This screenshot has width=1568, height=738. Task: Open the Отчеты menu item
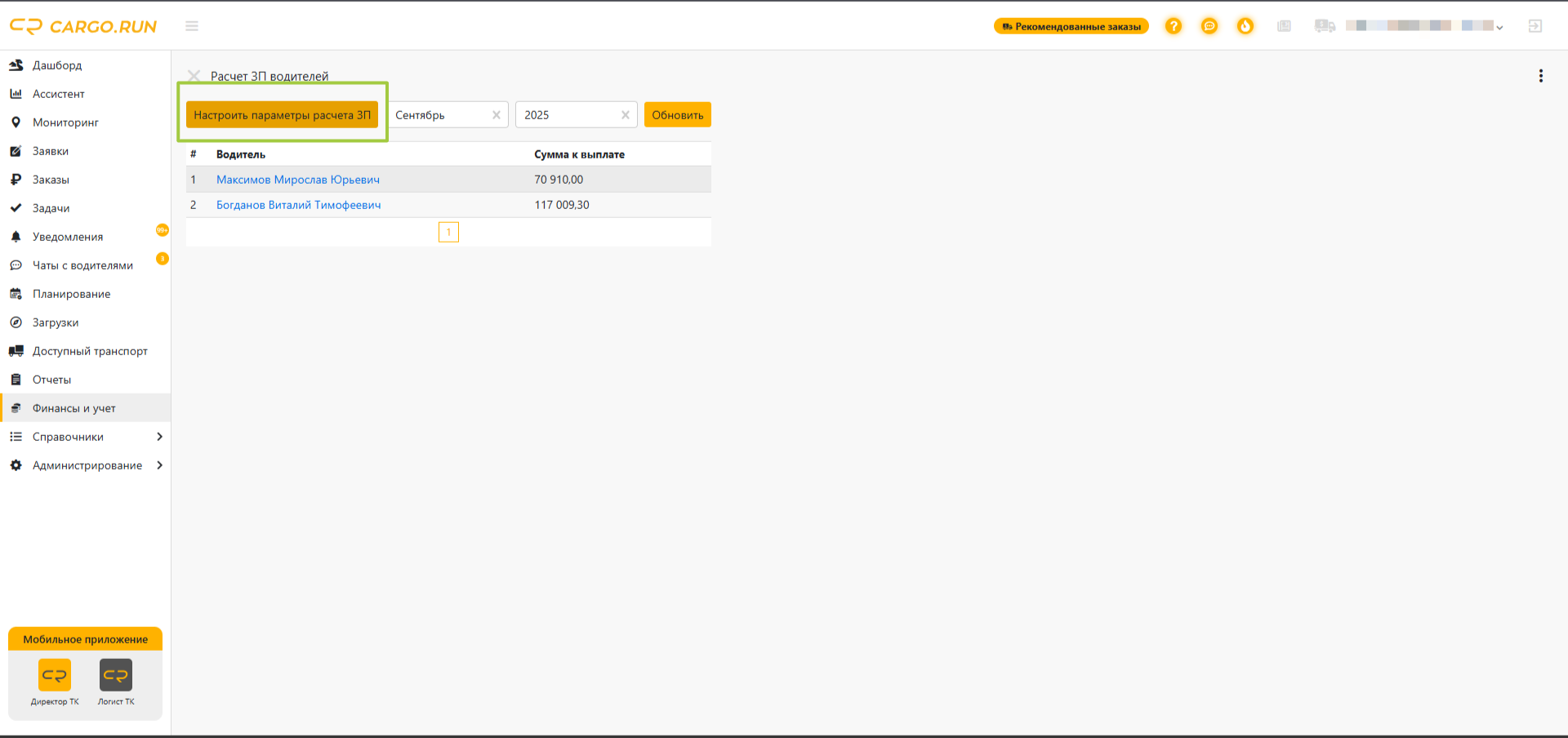tap(85, 380)
